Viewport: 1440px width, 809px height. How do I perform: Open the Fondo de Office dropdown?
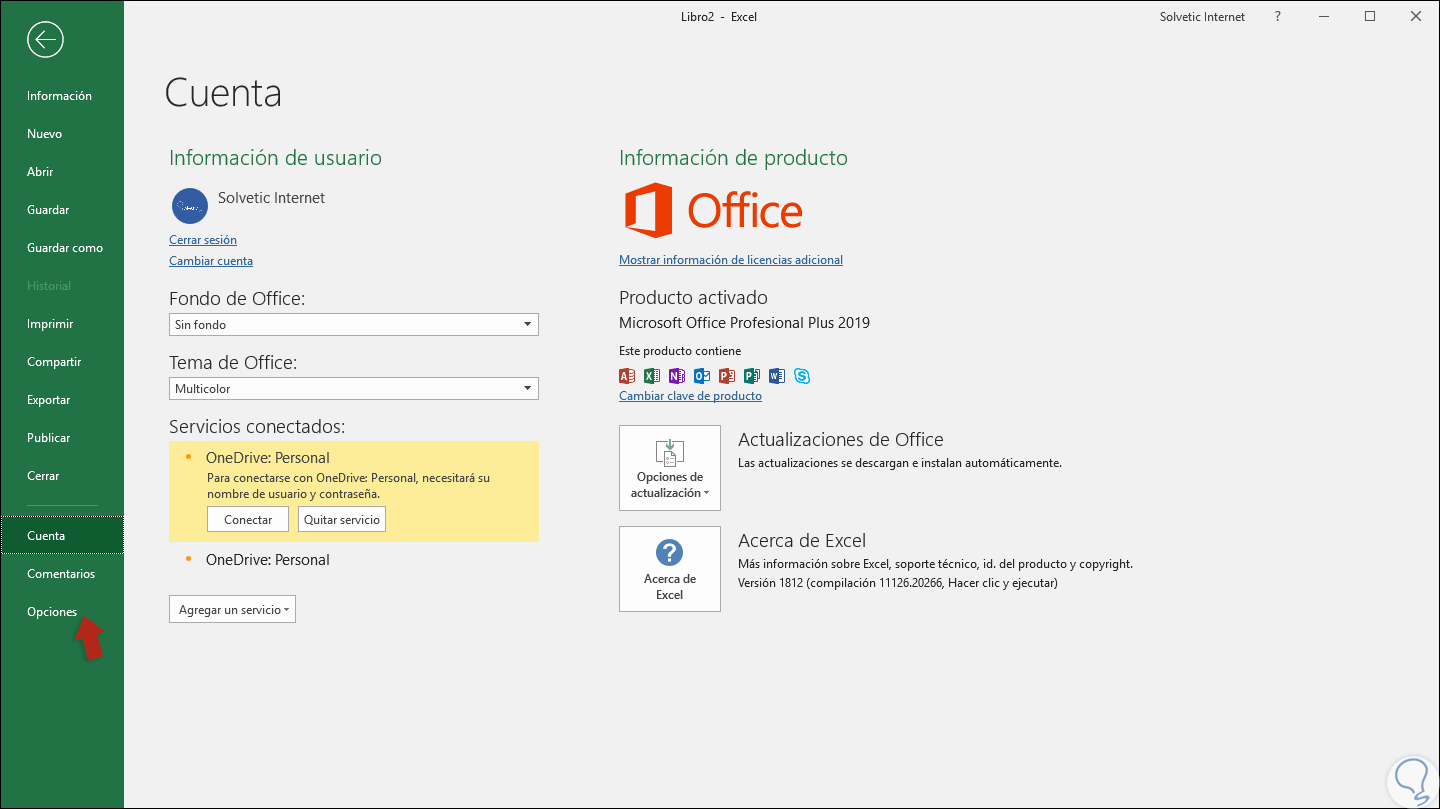pos(354,325)
